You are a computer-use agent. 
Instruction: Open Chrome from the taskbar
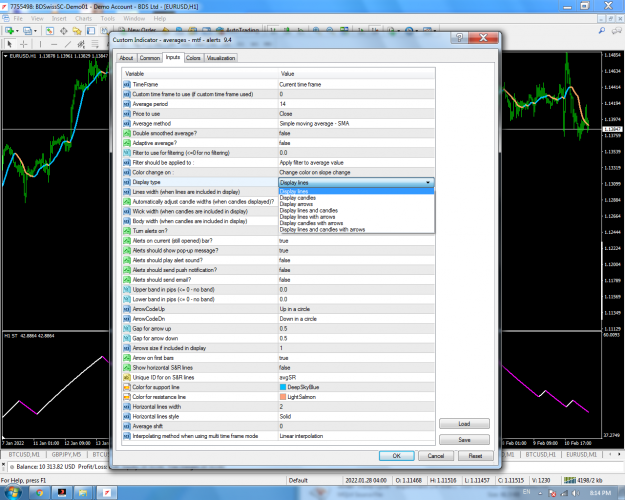pos(39,493)
